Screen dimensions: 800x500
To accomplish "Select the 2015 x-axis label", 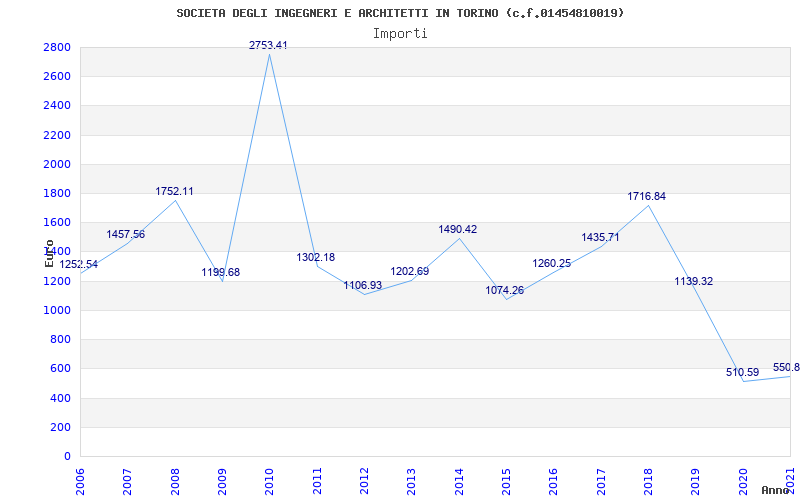I will coord(507,481).
